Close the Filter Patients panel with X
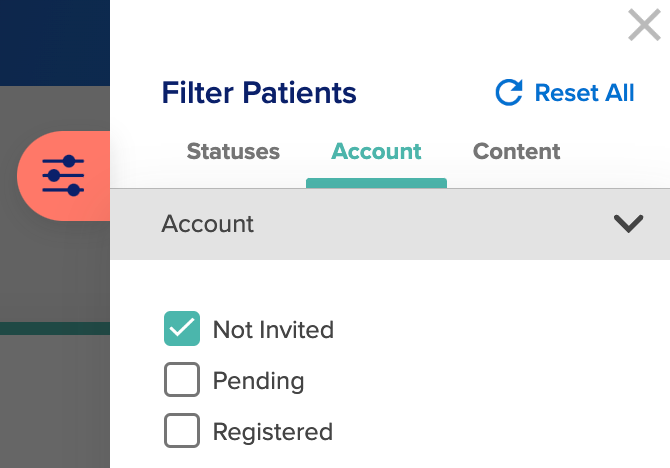 point(644,26)
